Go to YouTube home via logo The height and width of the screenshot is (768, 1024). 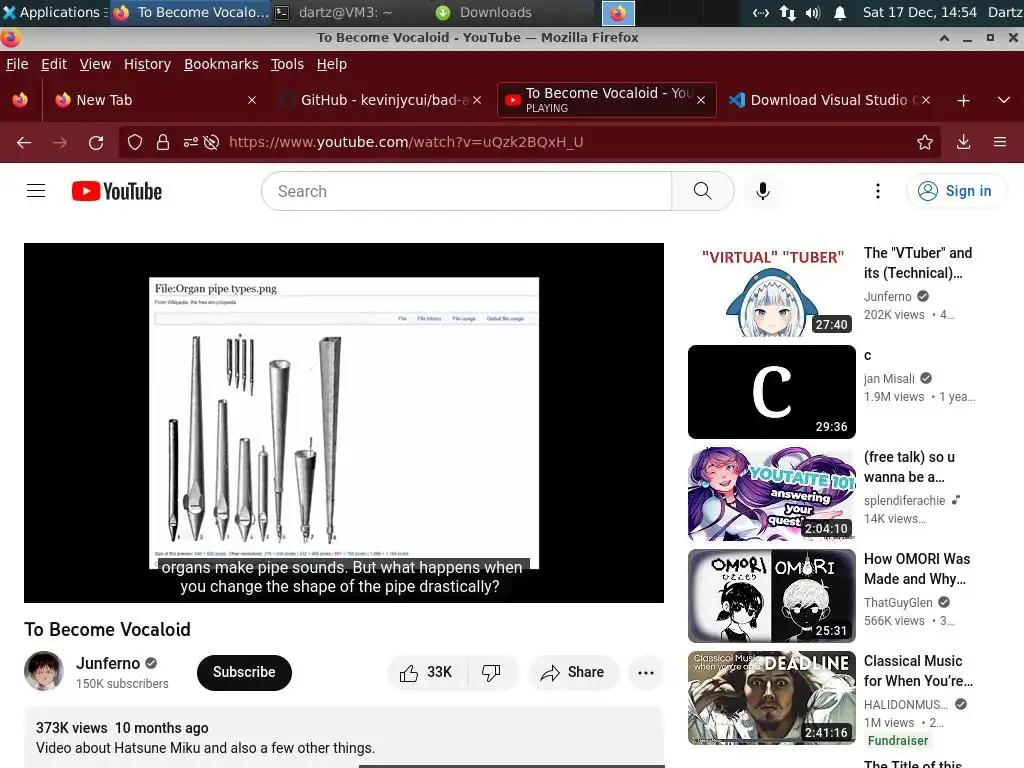[x=117, y=191]
